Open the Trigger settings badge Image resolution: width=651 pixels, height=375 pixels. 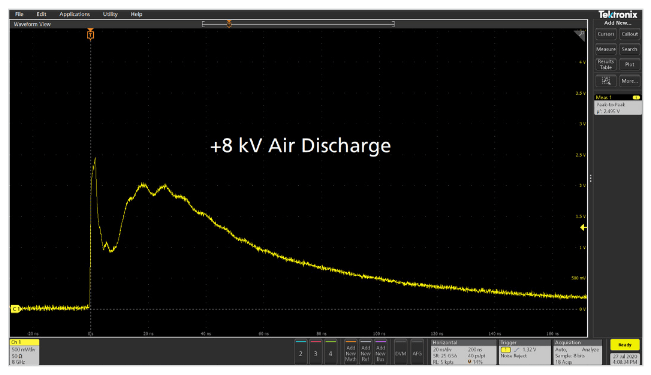coord(525,352)
